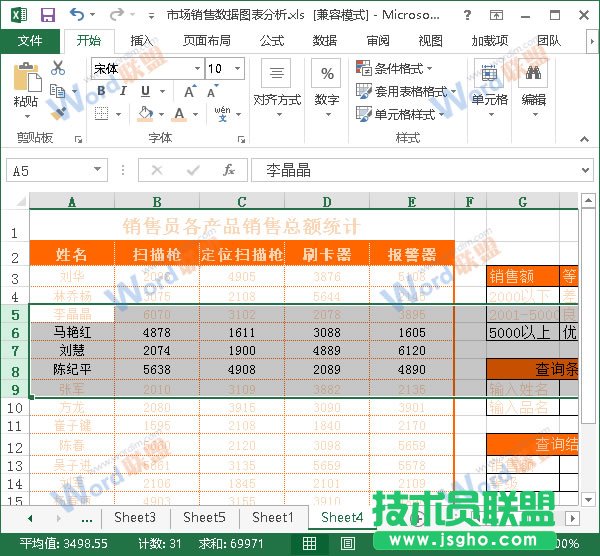Select column B header
This screenshot has height=556, width=600.
pyautogui.click(x=157, y=201)
